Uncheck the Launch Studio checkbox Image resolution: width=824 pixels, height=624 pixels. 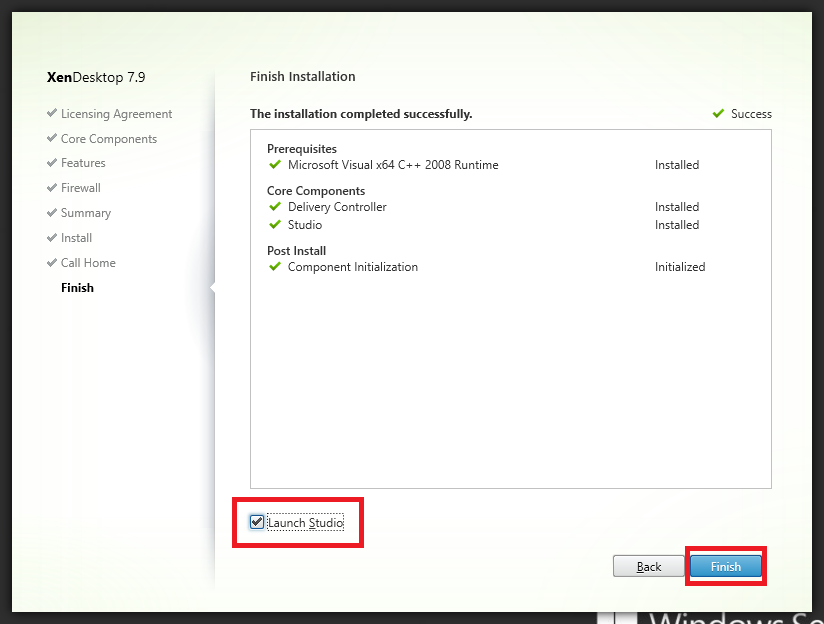click(x=257, y=522)
